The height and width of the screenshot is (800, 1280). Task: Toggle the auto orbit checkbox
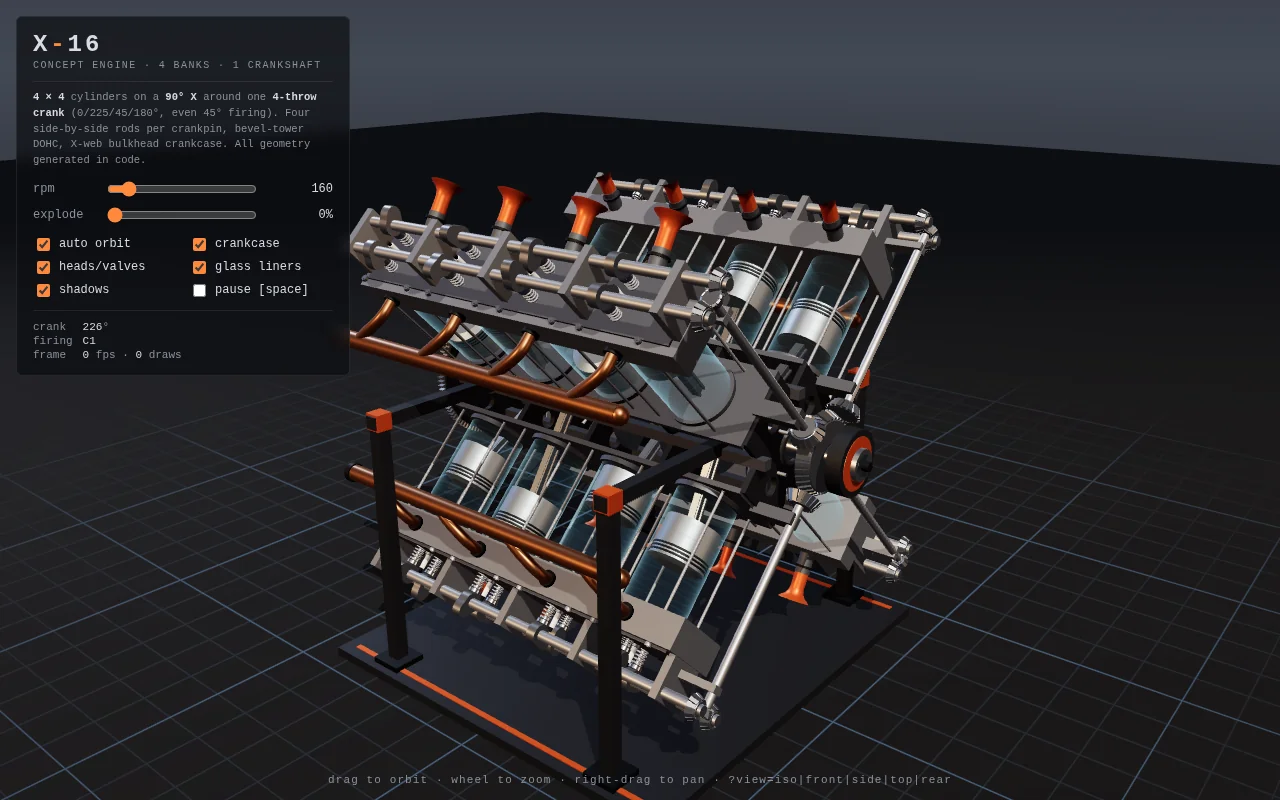(43, 244)
